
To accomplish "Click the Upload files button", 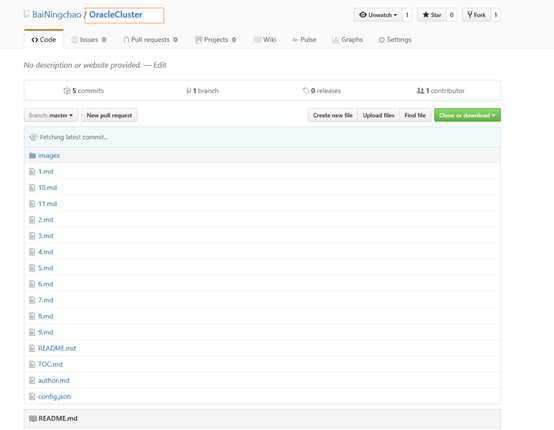I will tap(378, 116).
